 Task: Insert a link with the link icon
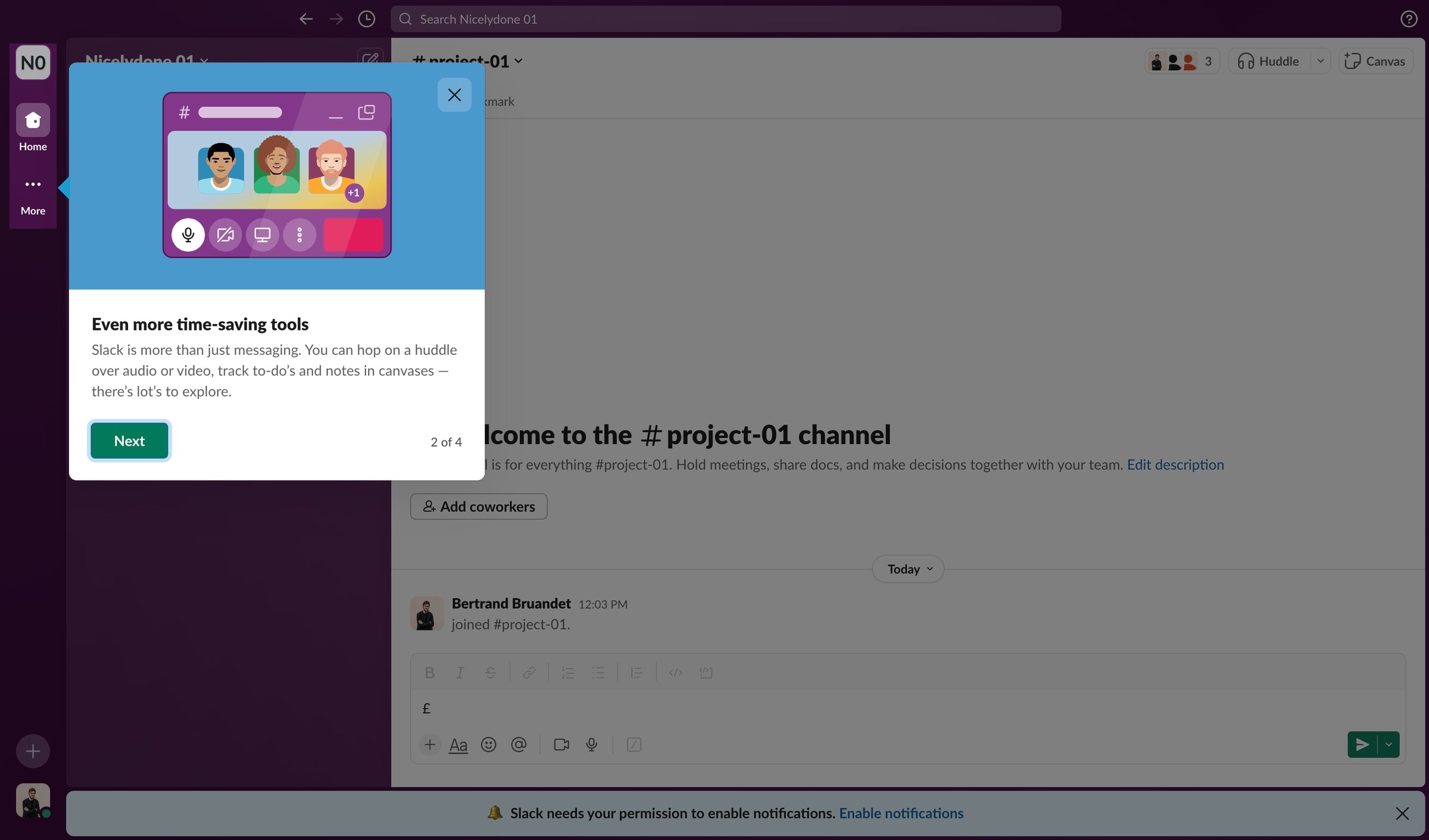pyautogui.click(x=529, y=673)
